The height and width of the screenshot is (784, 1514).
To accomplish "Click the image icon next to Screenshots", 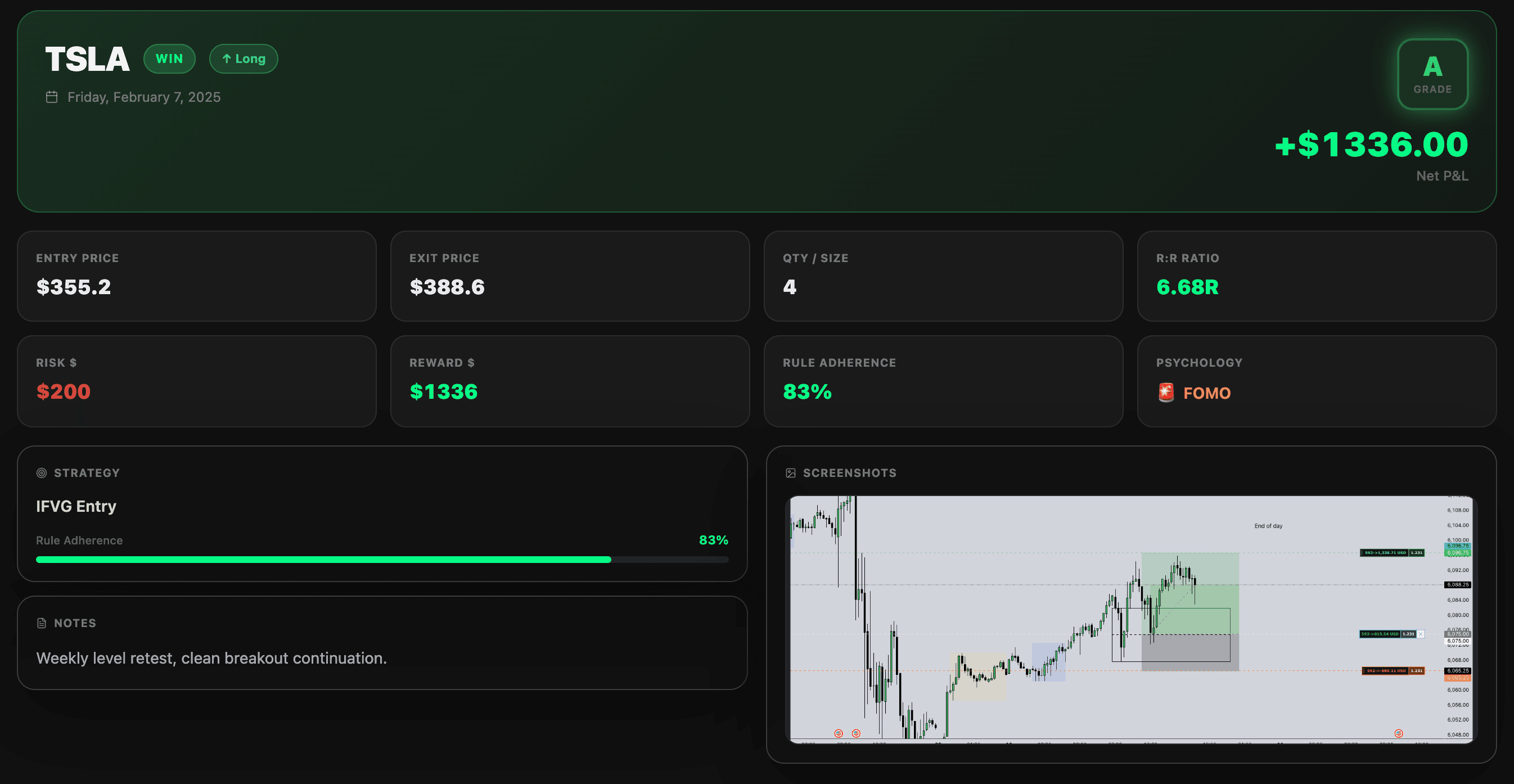I will click(791, 473).
